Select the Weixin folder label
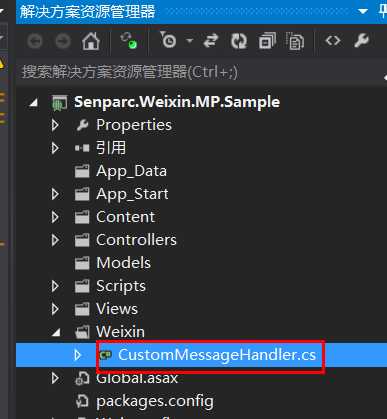 pos(120,332)
